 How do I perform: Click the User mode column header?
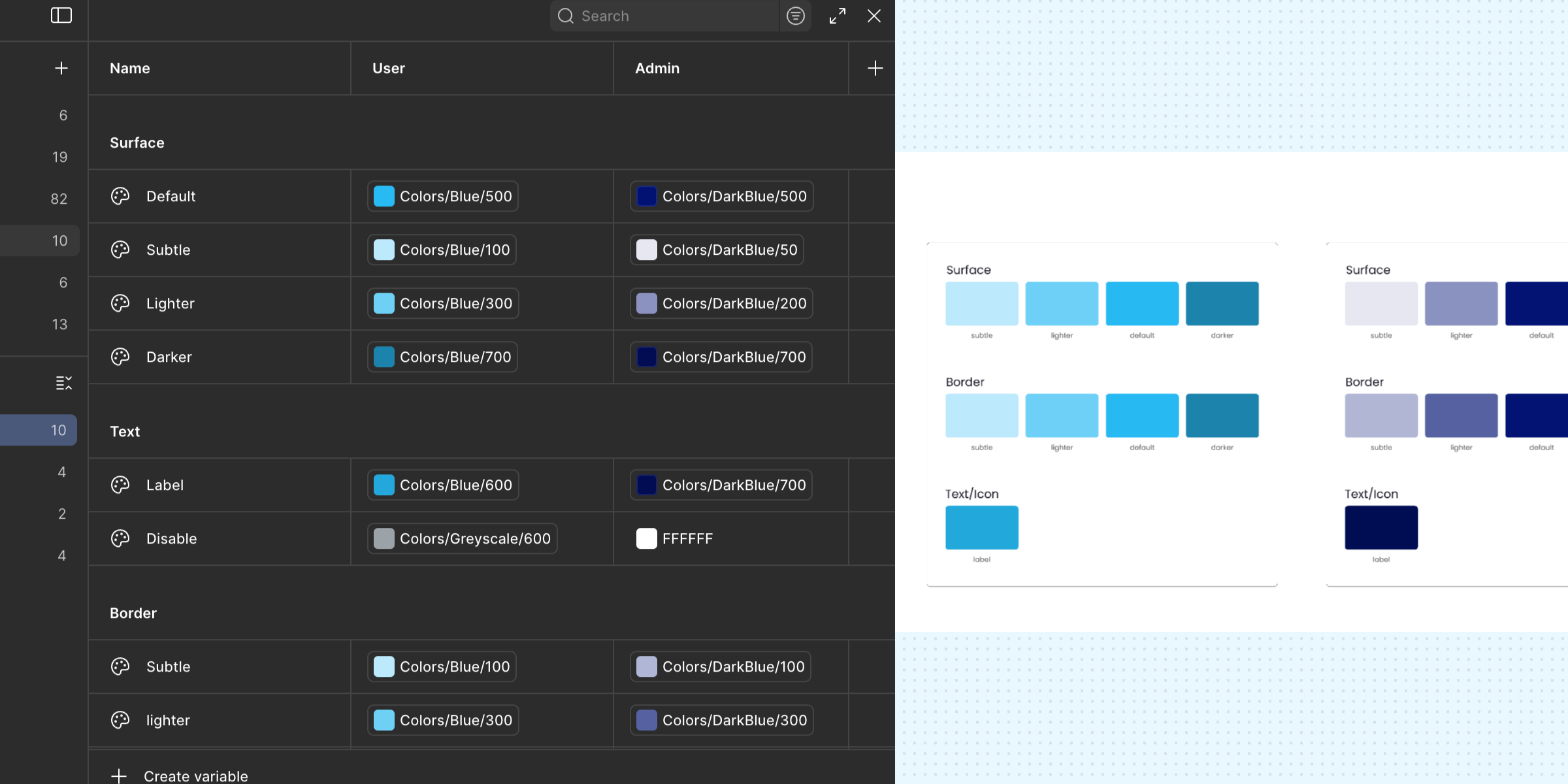pos(389,68)
